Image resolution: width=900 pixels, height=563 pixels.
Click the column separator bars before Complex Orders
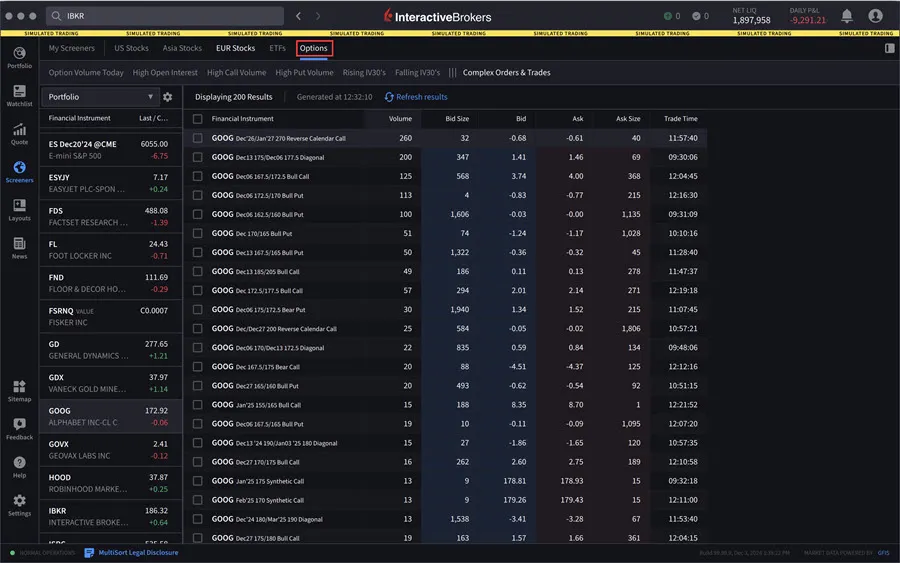click(452, 73)
